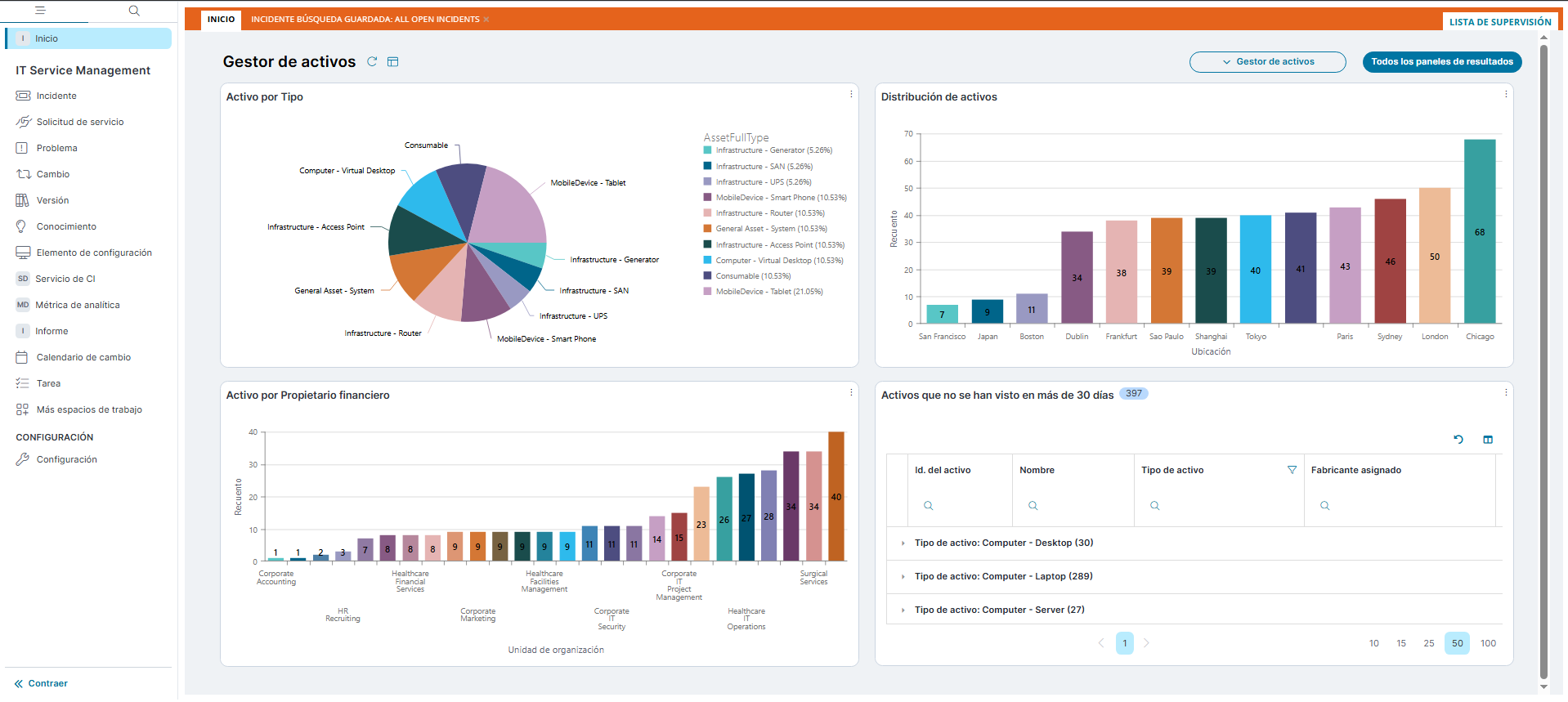Image resolution: width=1568 pixels, height=702 pixels.
Task: Open options menu of Distribución de activos panel
Action: 1506,95
